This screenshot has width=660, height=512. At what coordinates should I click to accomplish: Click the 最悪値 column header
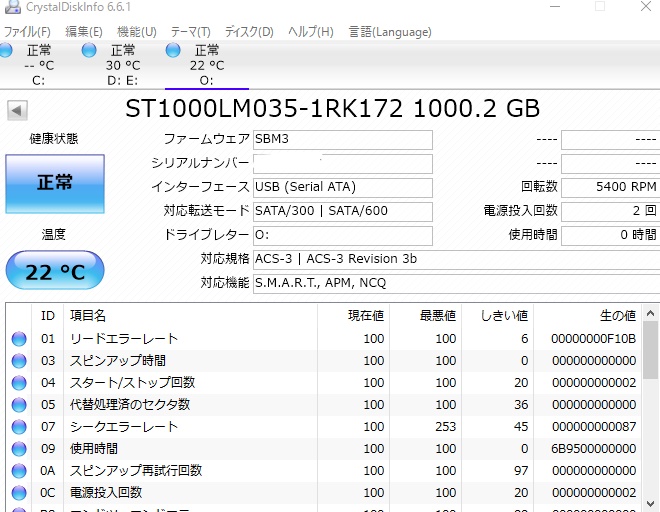(426, 315)
